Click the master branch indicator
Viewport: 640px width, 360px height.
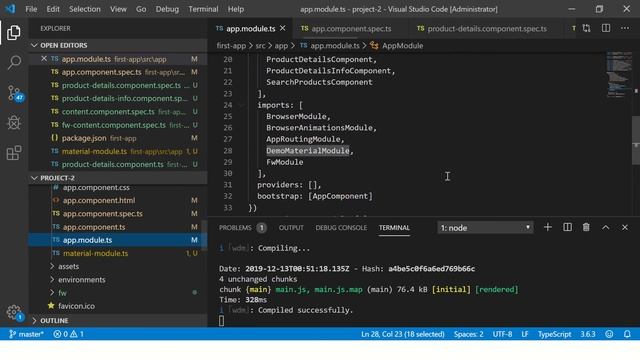[x=27, y=334]
